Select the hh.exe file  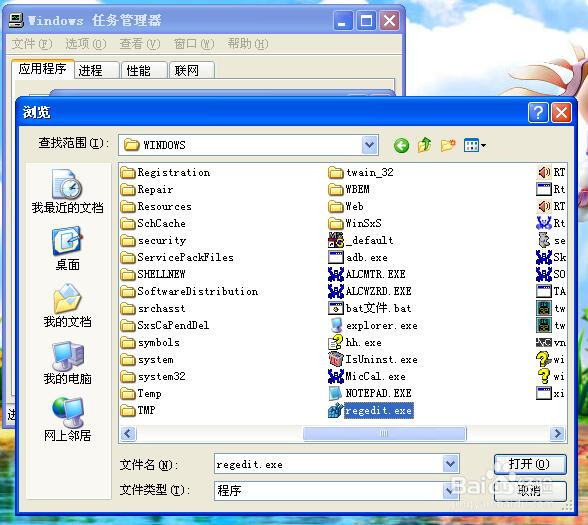pos(355,342)
